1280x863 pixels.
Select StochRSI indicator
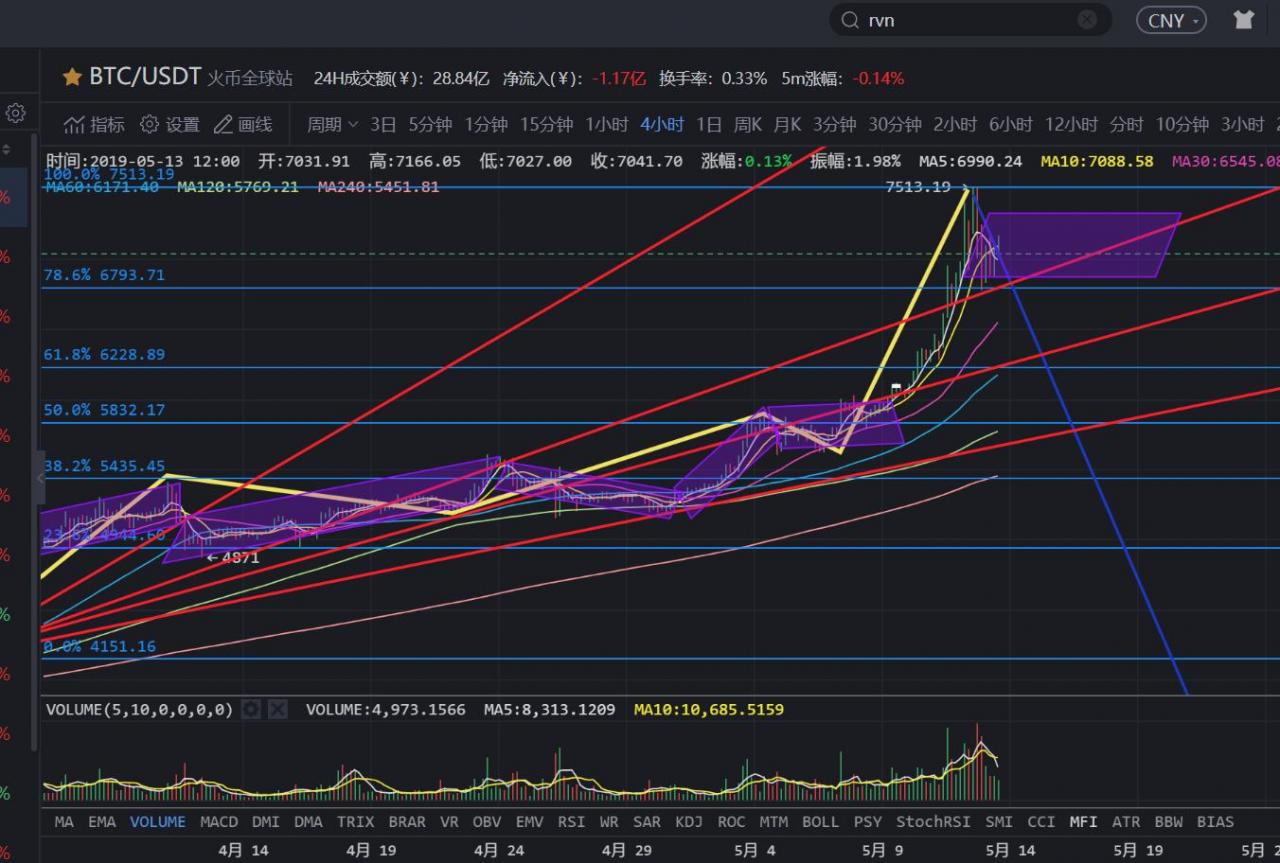(933, 822)
